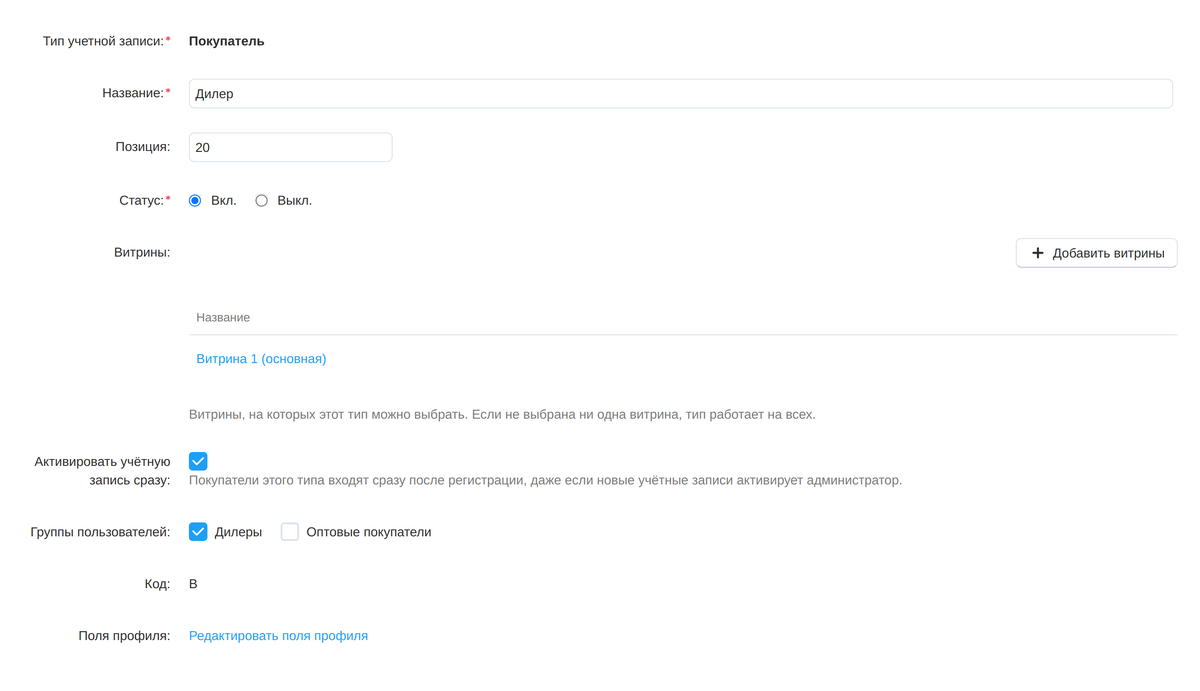Viewport: 1200px width, 691px height.
Task: Click the Группы пользователей field label
Action: pos(100,532)
